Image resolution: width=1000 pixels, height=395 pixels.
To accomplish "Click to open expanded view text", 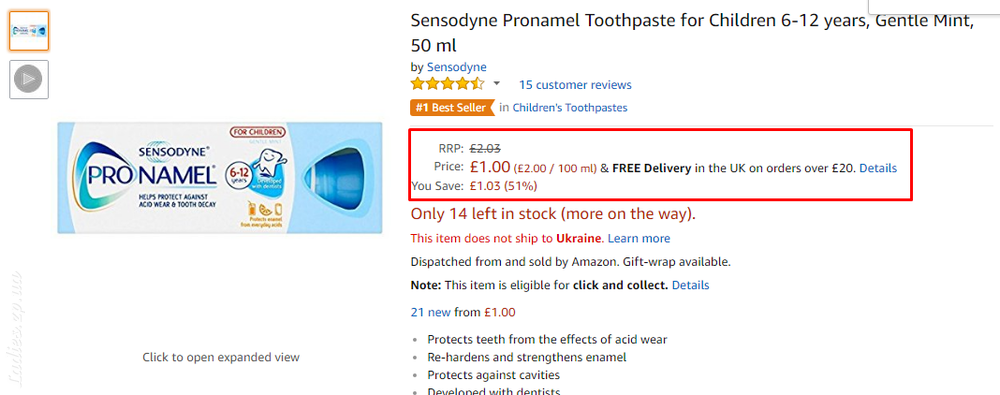I will [x=221, y=357].
